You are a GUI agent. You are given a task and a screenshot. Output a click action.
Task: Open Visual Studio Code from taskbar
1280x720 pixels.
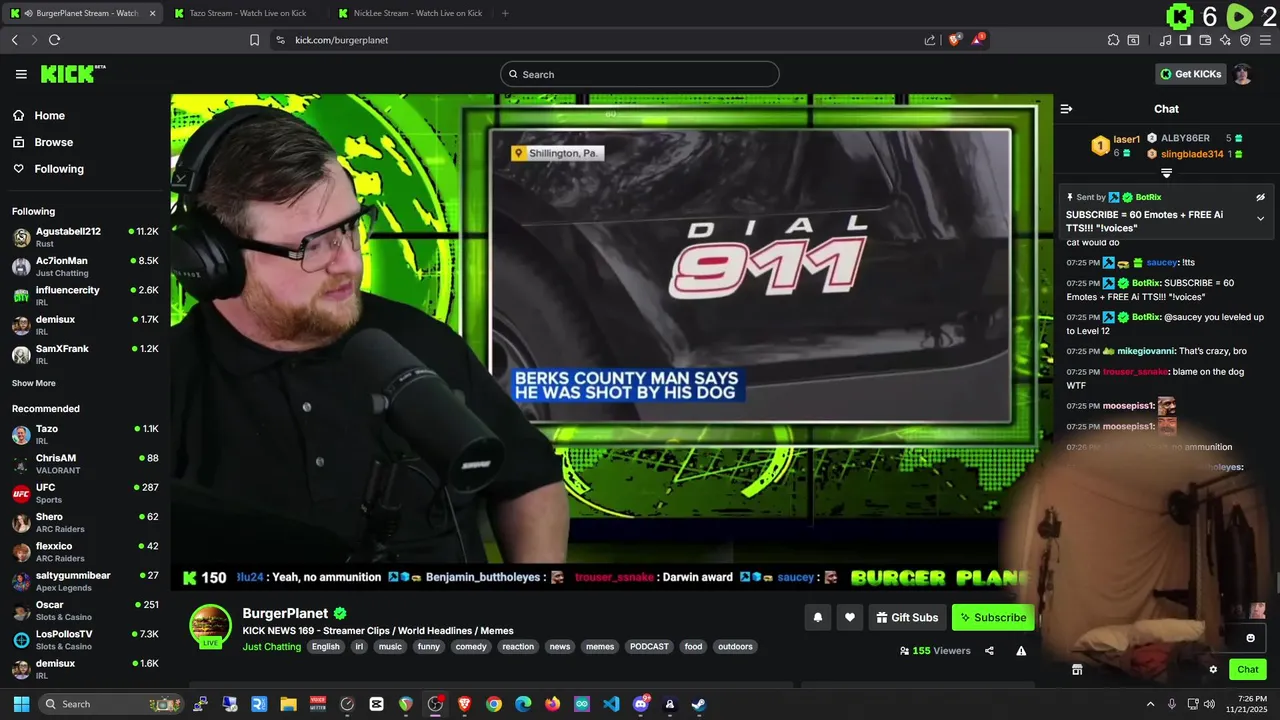611,704
